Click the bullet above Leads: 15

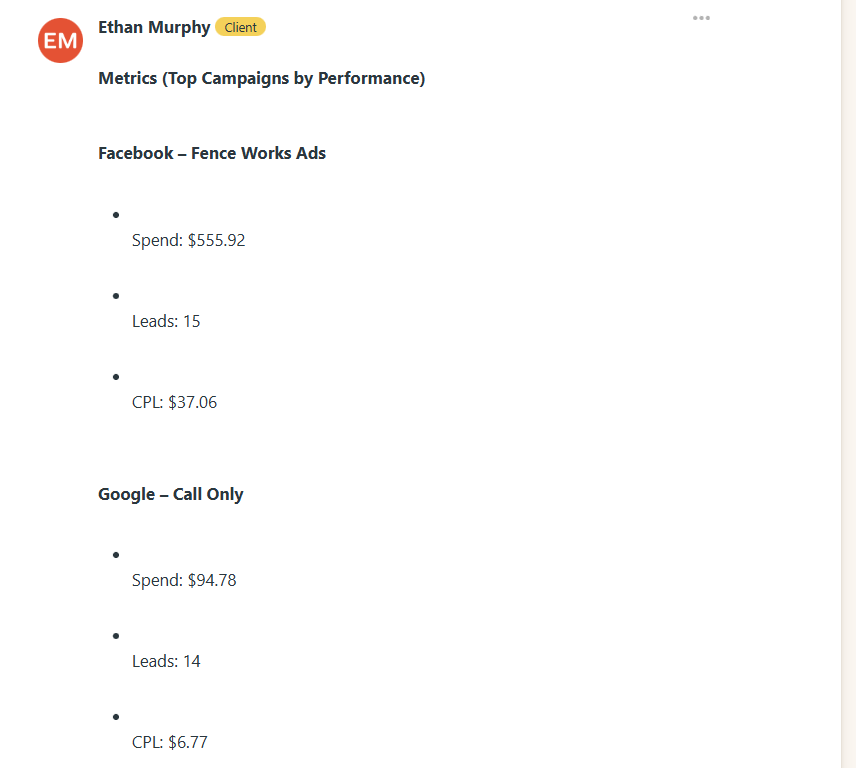(117, 295)
